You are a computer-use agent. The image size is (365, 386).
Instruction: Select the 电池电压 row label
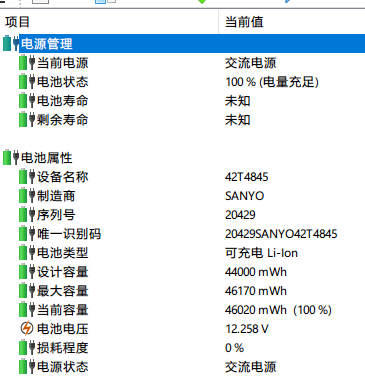[63, 329]
